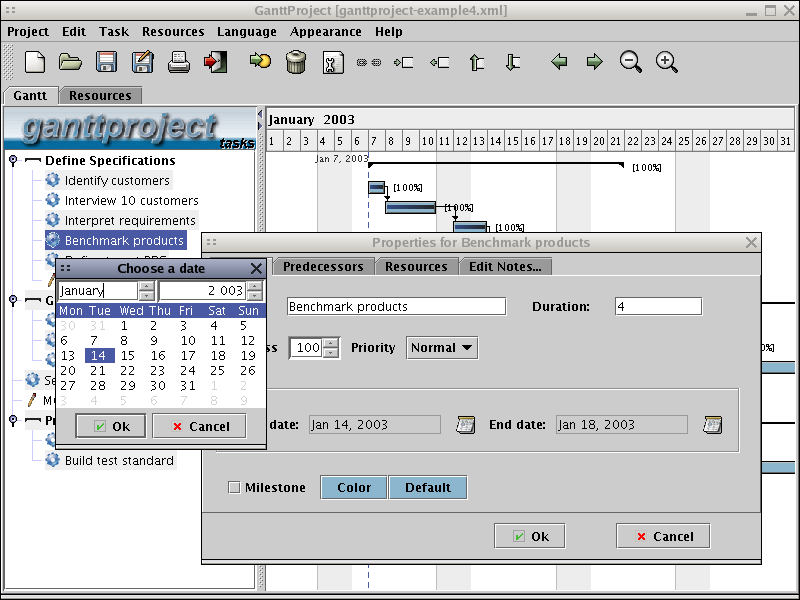
Task: Select Benchmark products task in tree
Action: tap(124, 240)
